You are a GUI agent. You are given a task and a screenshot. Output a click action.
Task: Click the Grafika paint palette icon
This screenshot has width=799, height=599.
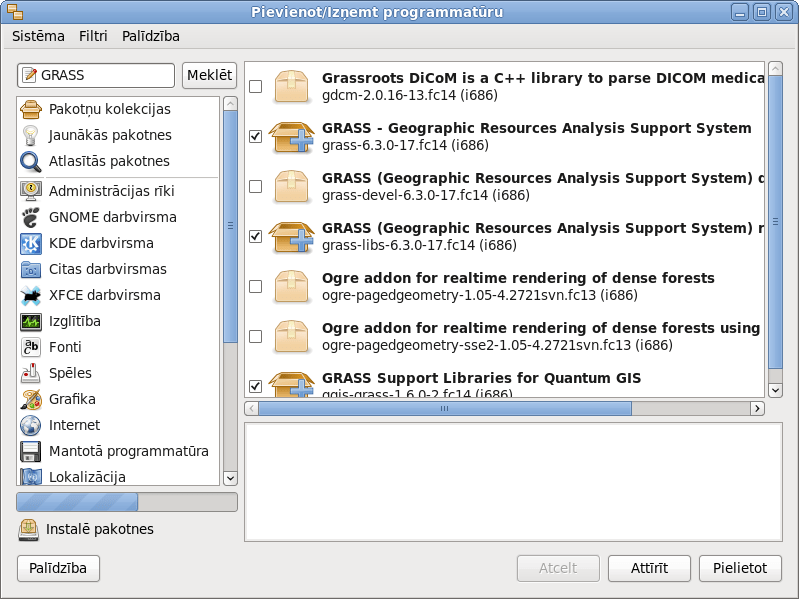coord(31,399)
